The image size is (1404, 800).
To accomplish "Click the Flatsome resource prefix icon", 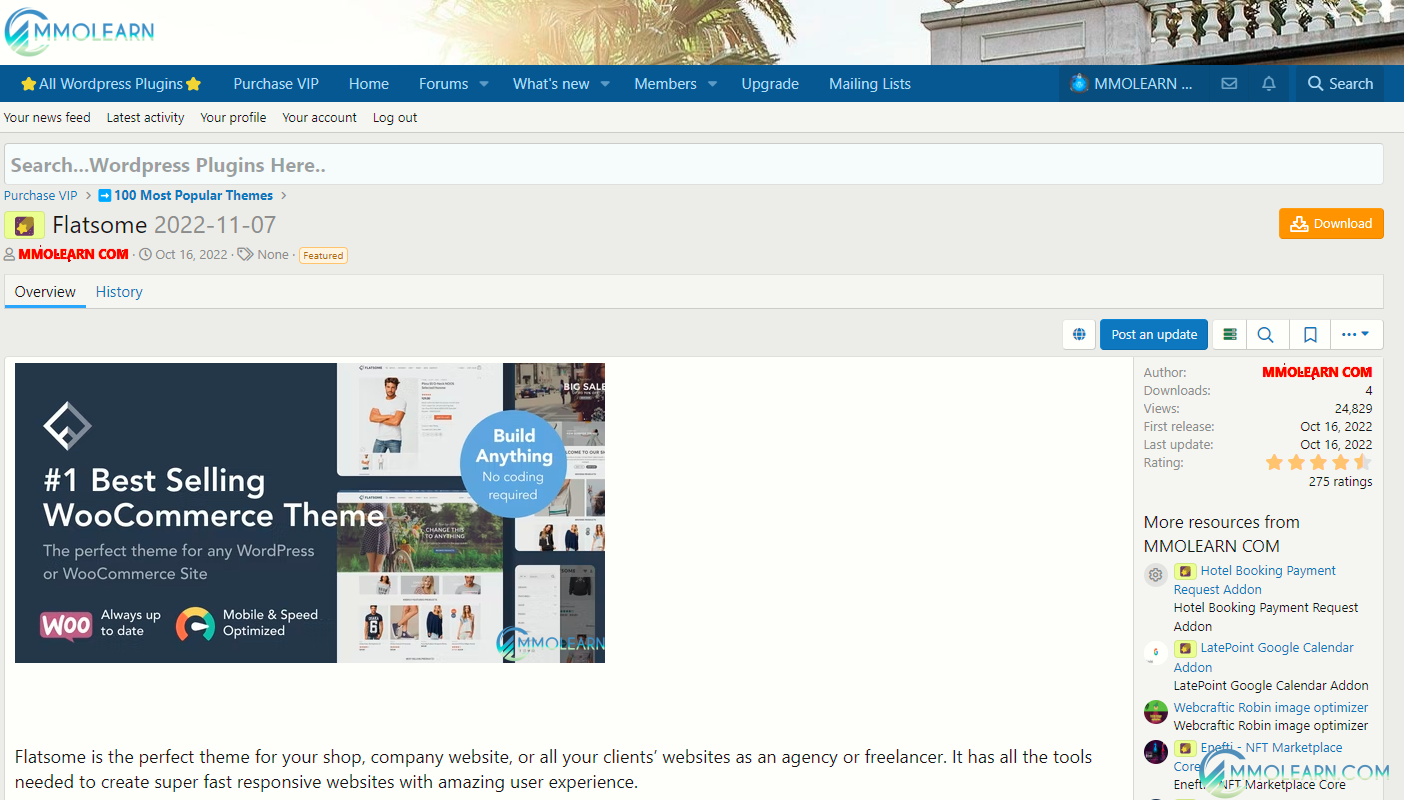I will point(25,225).
